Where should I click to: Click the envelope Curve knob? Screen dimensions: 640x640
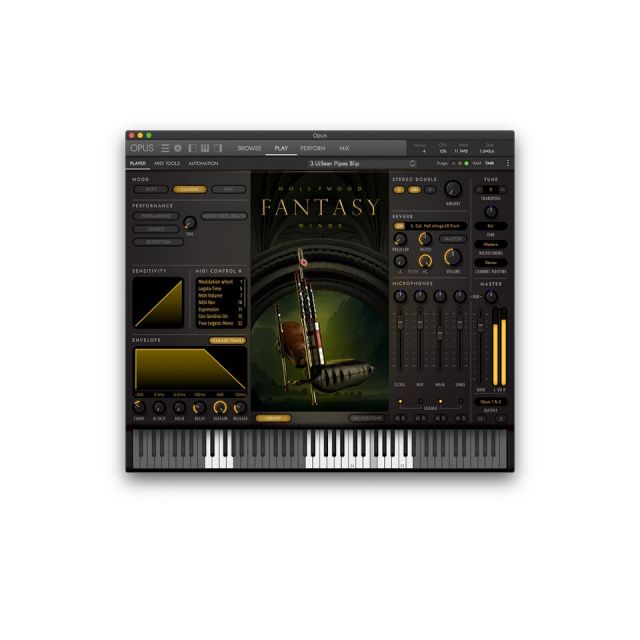point(139,407)
